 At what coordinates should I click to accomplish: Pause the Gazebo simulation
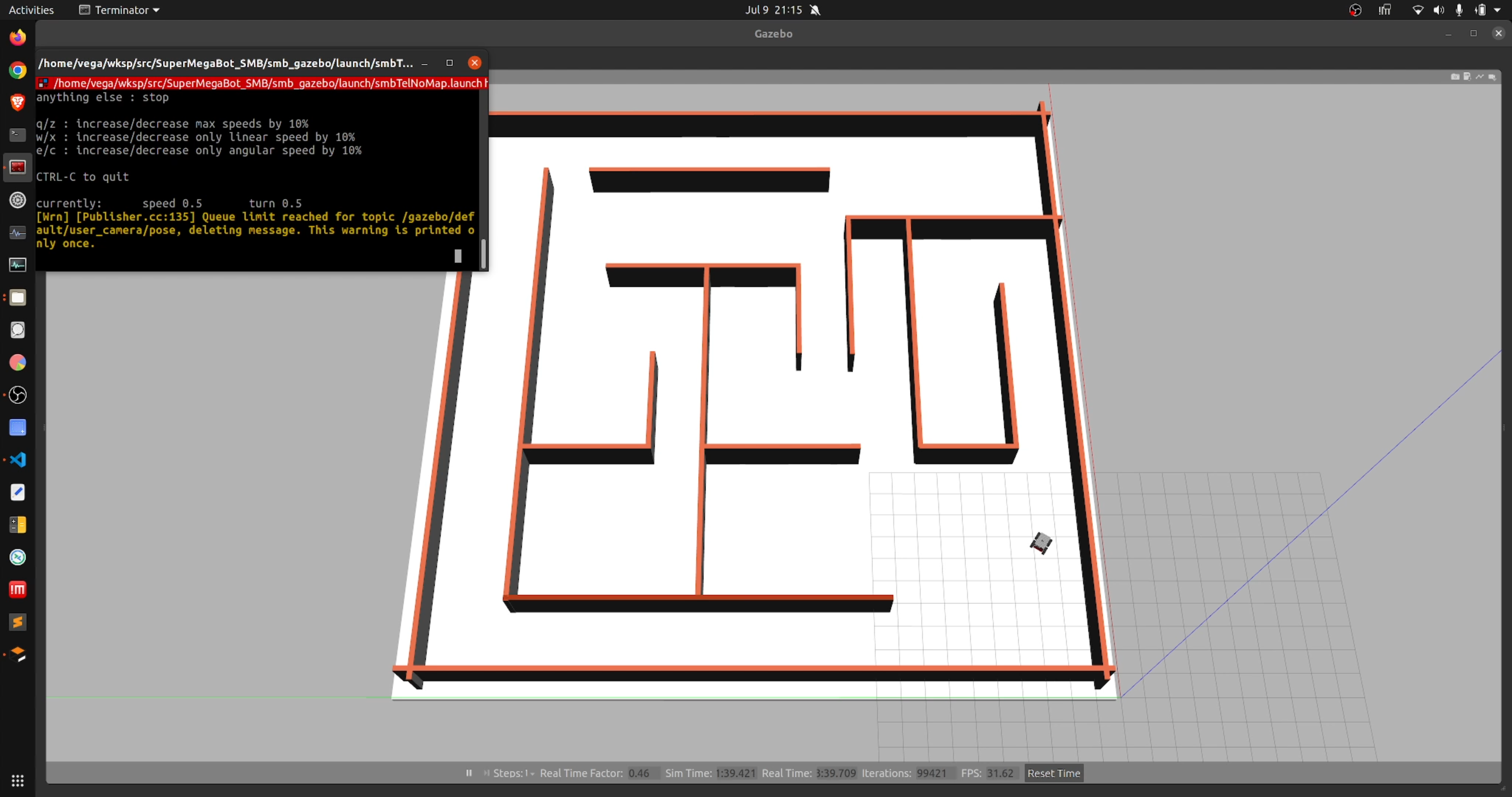point(468,773)
